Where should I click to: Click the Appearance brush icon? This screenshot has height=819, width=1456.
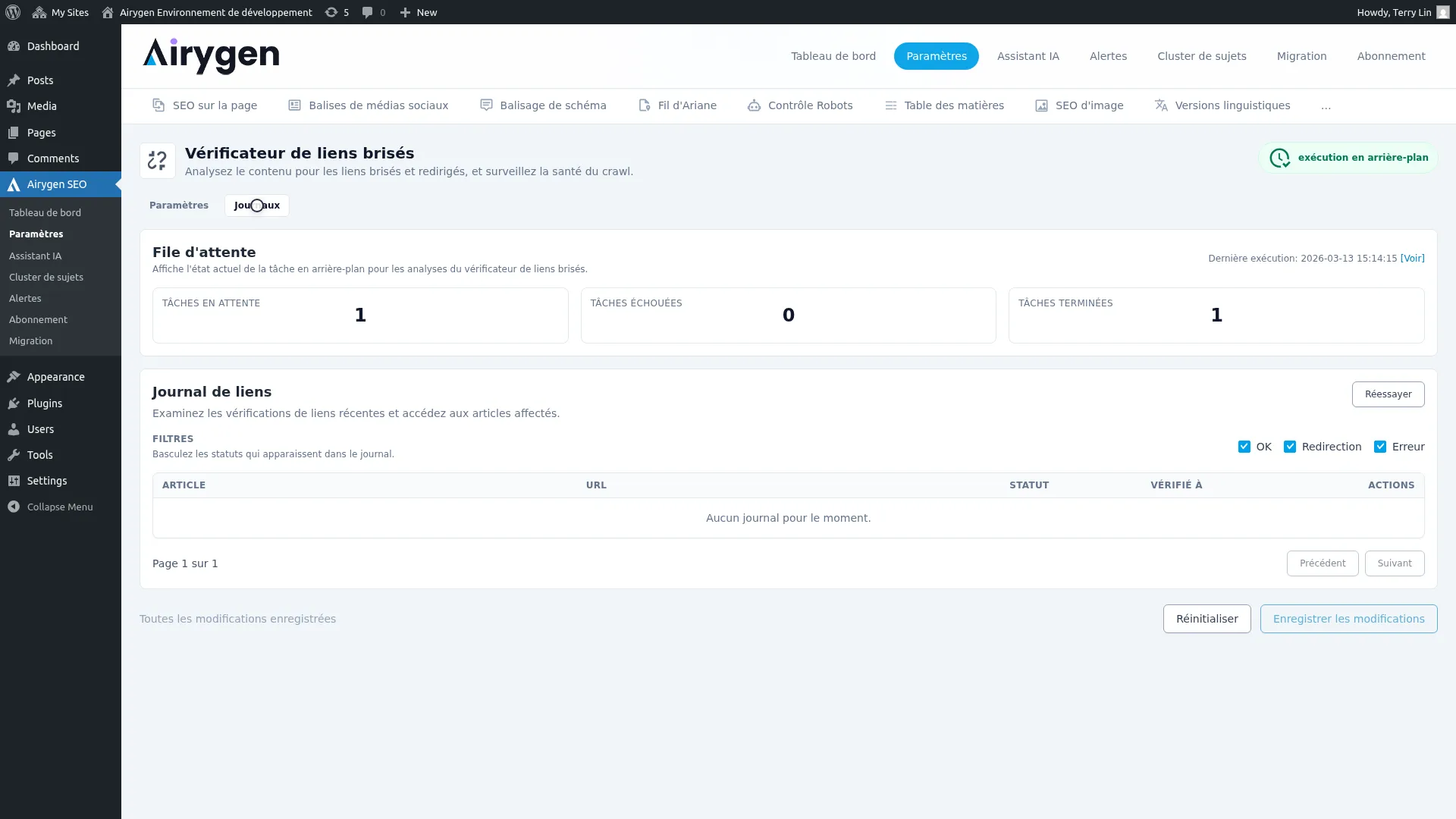(x=14, y=377)
